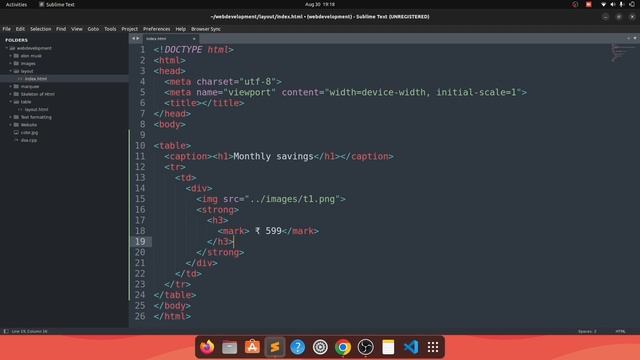Open layout.html in the table folder
Screen dimensions: 640x360
36,109
